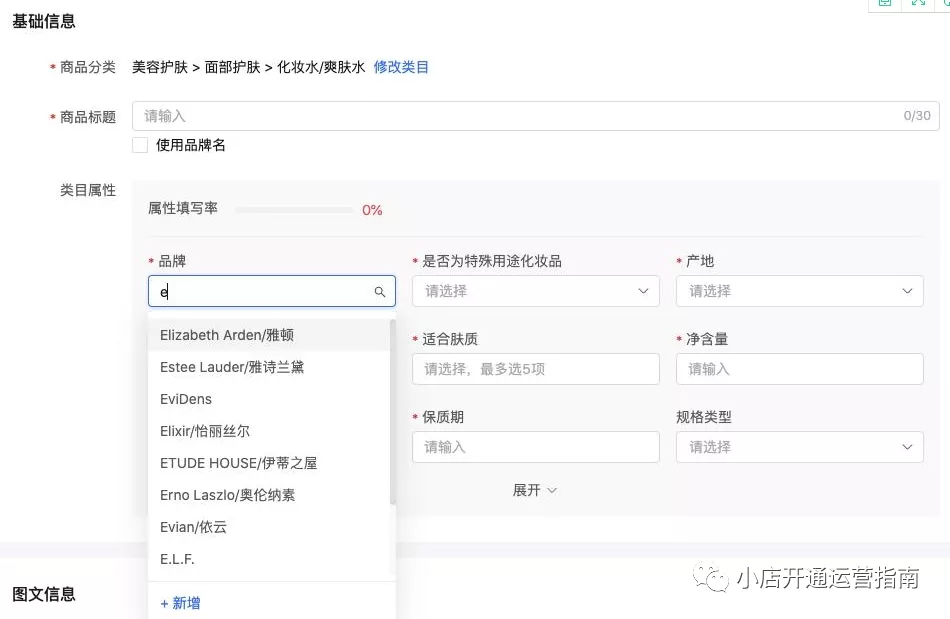Expand more attributes via 展开

tap(534, 490)
